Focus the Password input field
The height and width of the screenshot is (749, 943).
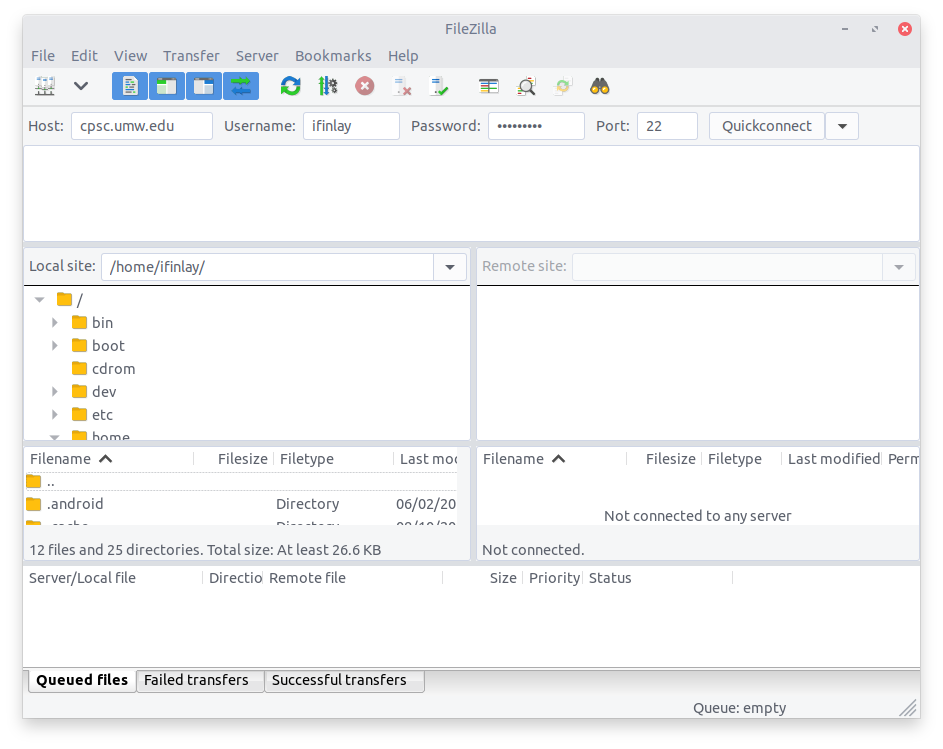tap(536, 126)
